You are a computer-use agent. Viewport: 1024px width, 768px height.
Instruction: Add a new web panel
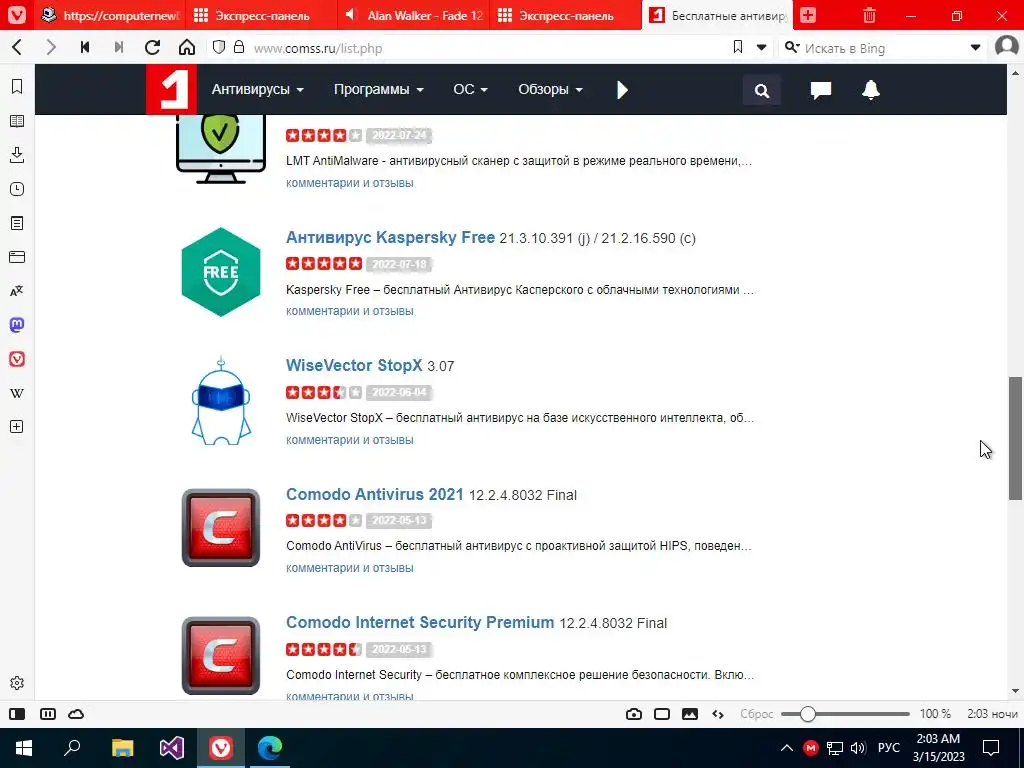pos(17,427)
